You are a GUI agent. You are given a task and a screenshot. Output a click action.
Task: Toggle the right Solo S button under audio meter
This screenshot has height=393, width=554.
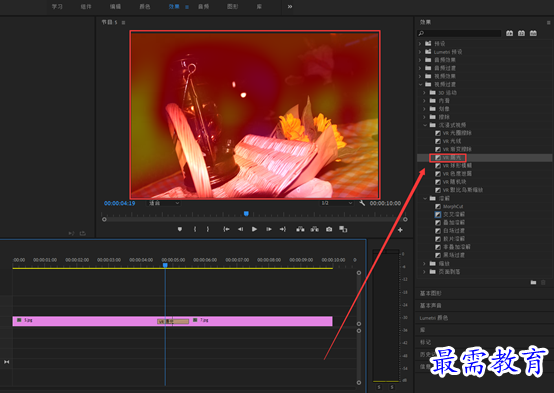[392, 387]
